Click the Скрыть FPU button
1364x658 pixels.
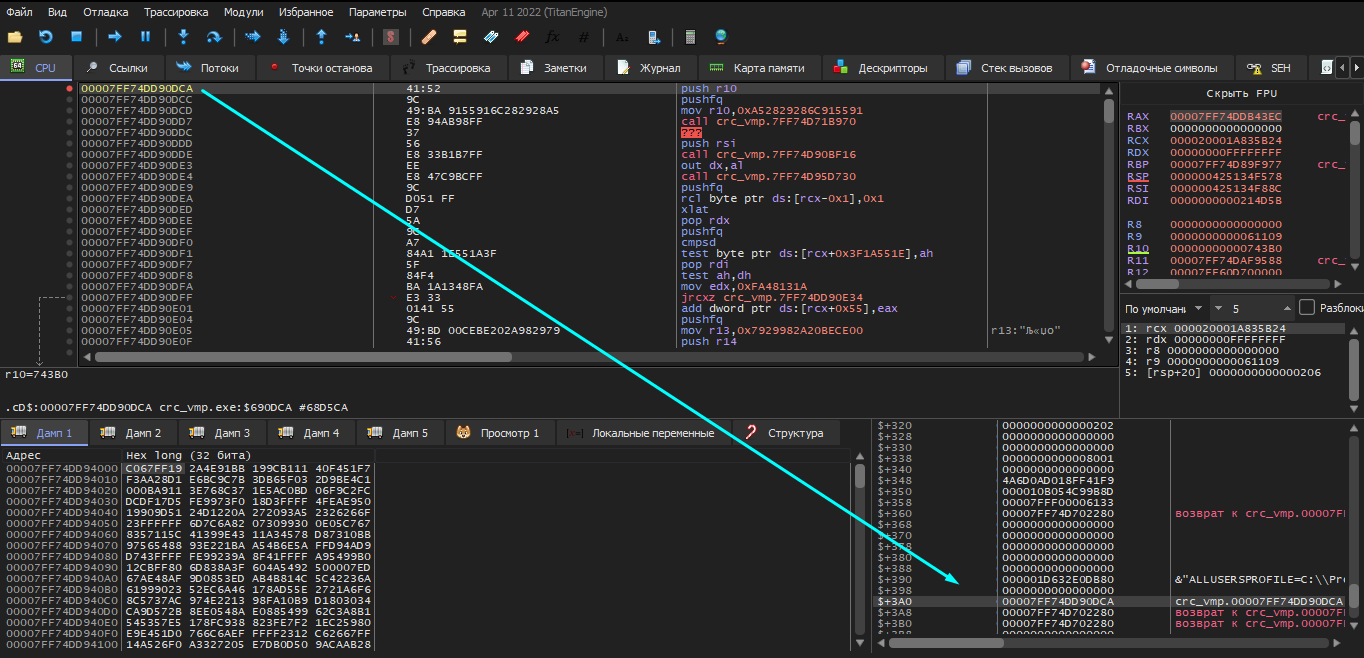point(1241,94)
